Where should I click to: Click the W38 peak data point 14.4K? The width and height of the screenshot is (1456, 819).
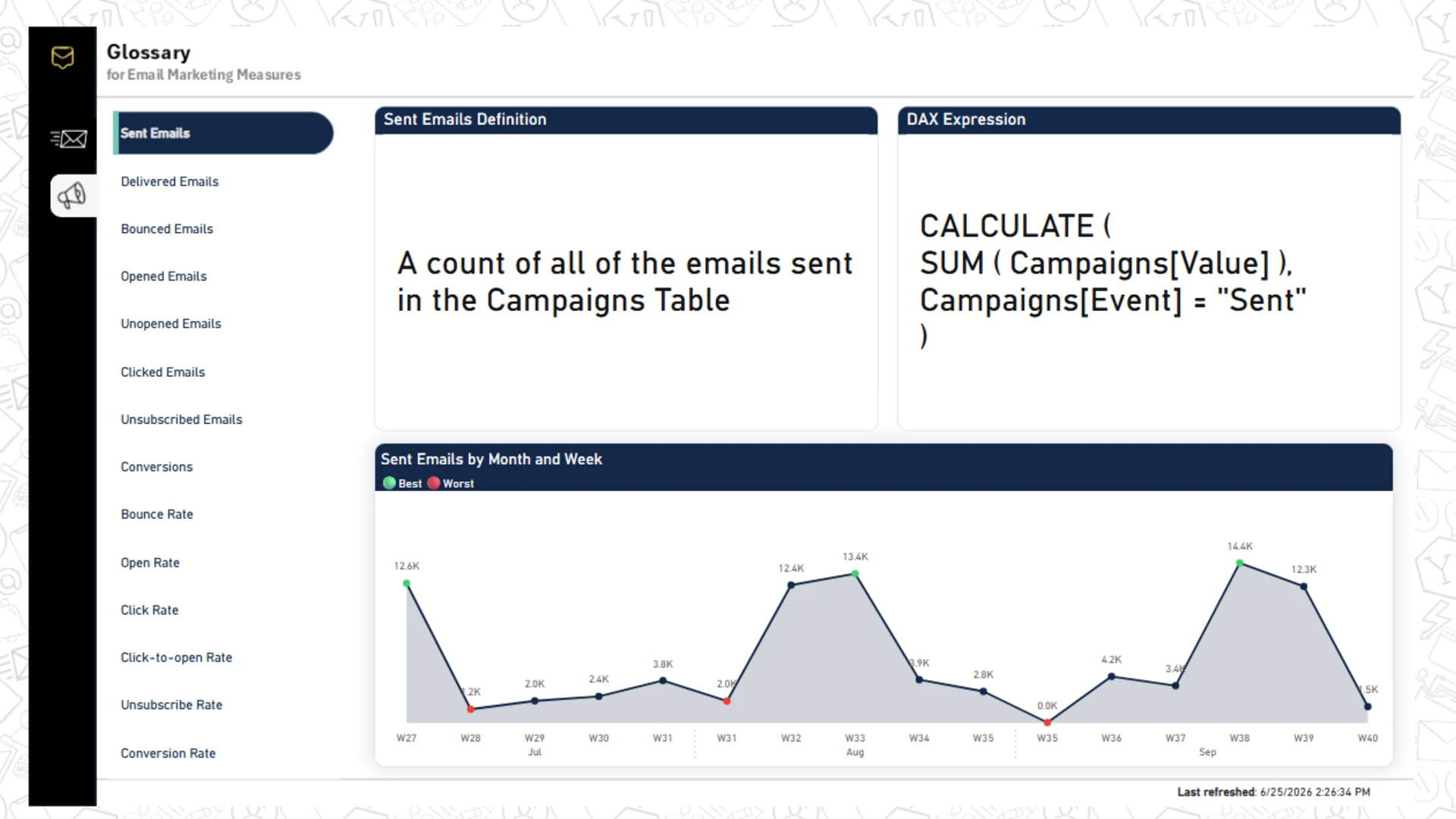click(x=1239, y=563)
